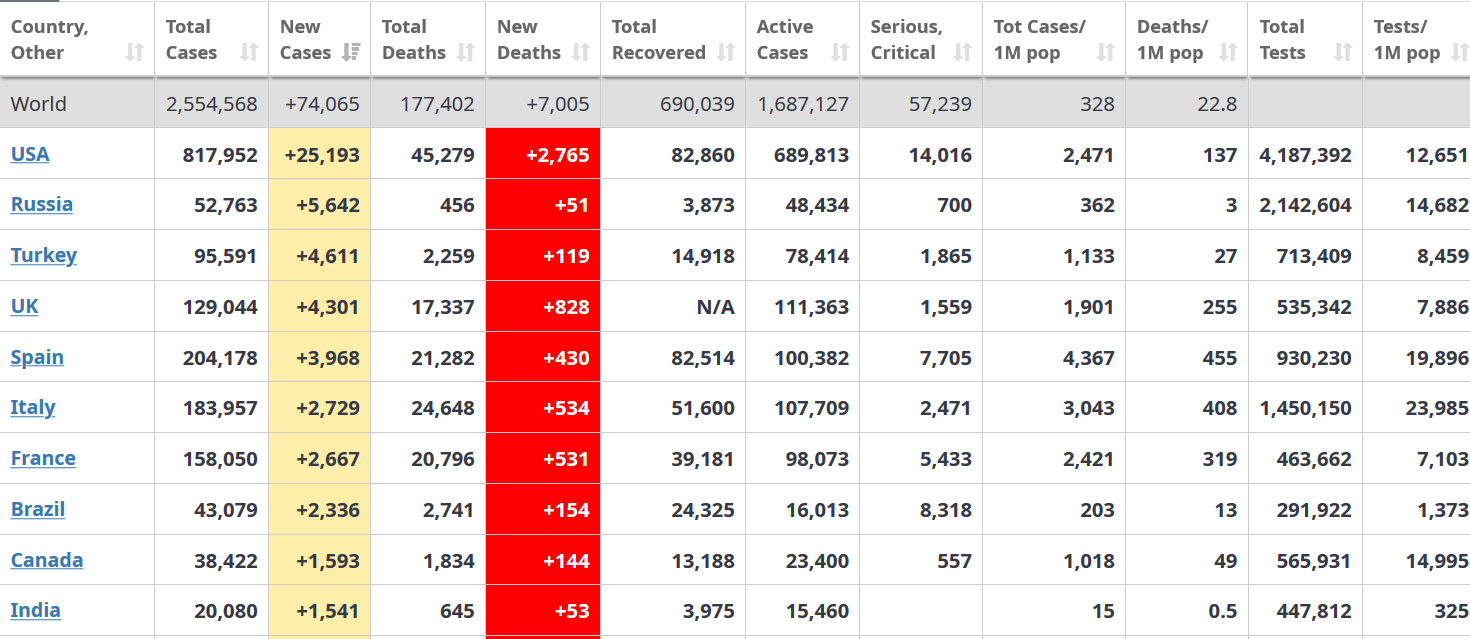Select Brazil serious critical 8,318
1470x639 pixels.
point(946,510)
